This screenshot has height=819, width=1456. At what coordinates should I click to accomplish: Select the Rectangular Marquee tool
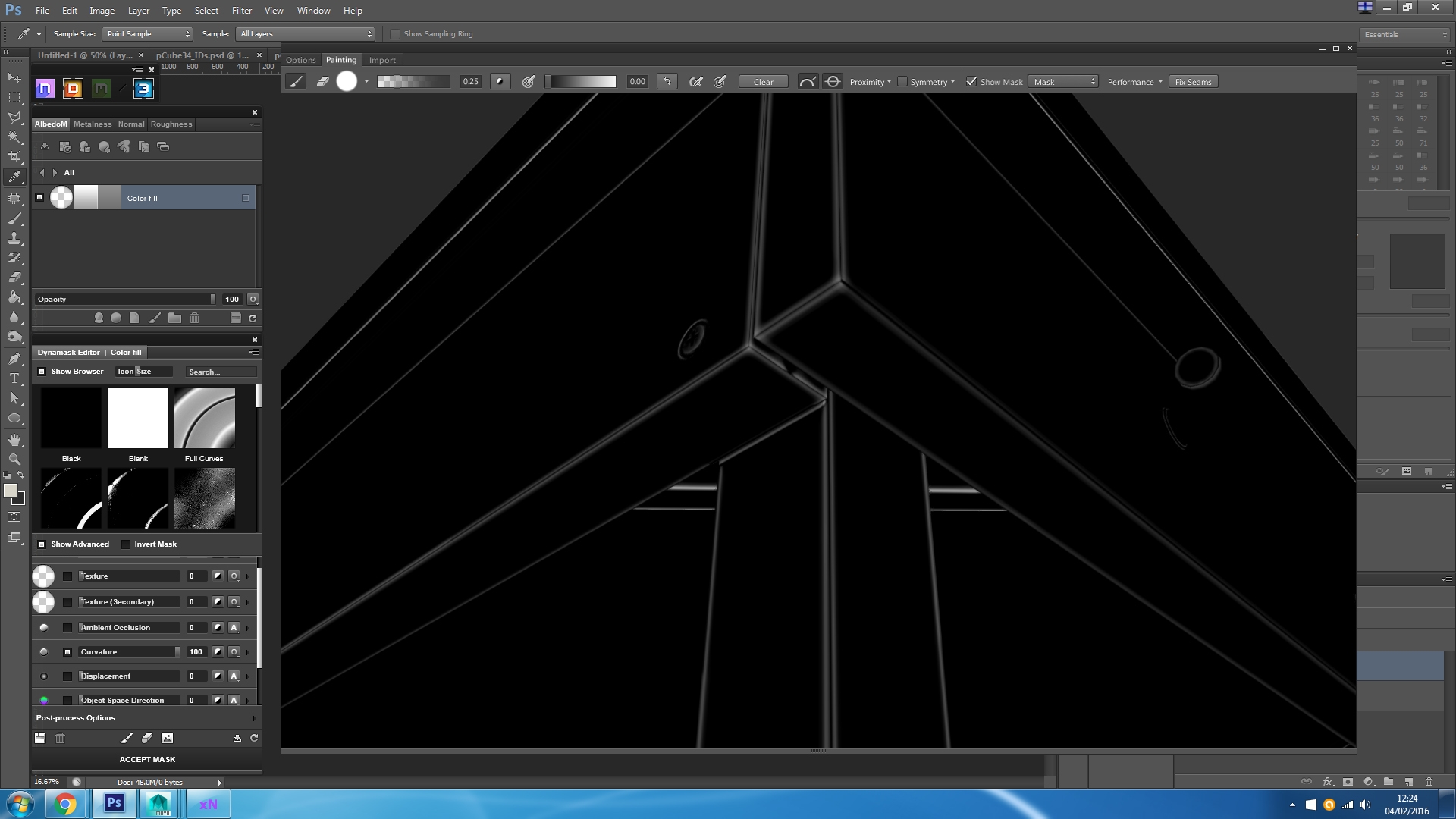(14, 98)
